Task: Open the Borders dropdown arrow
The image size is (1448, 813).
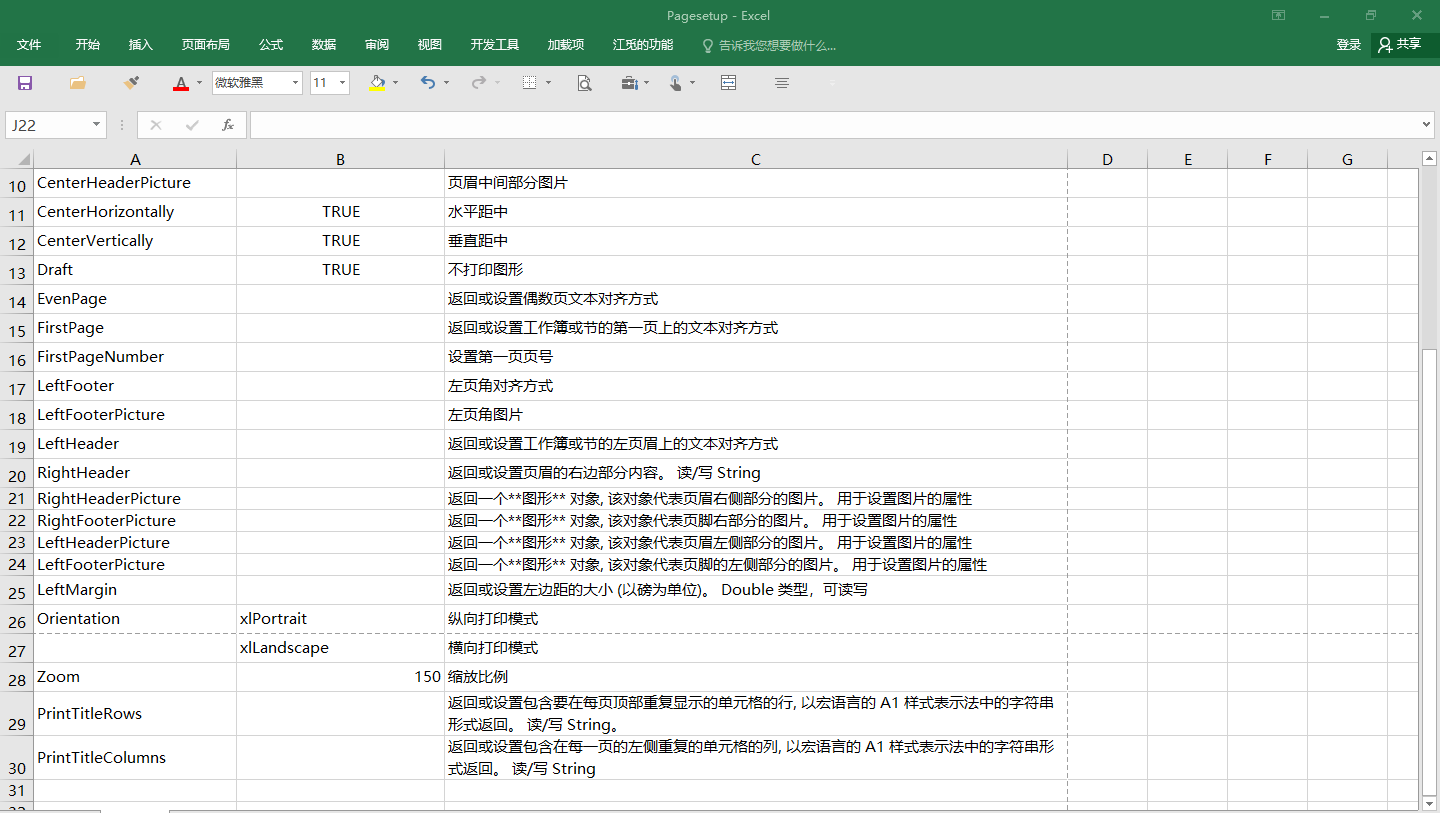Action: 548,83
